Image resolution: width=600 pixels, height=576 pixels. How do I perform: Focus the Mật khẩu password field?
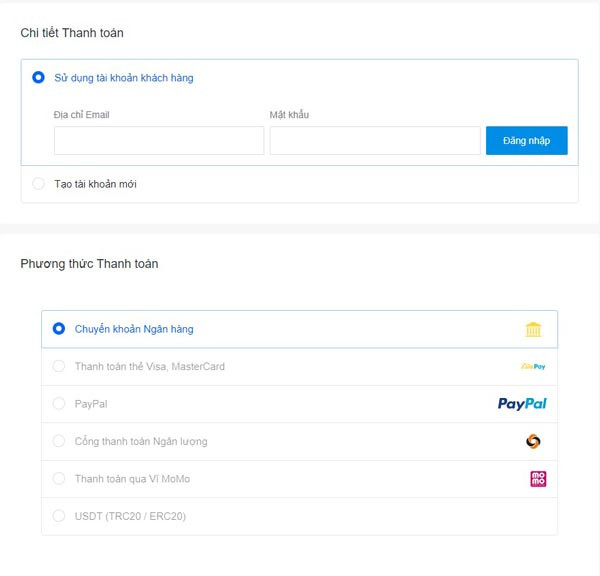(375, 141)
